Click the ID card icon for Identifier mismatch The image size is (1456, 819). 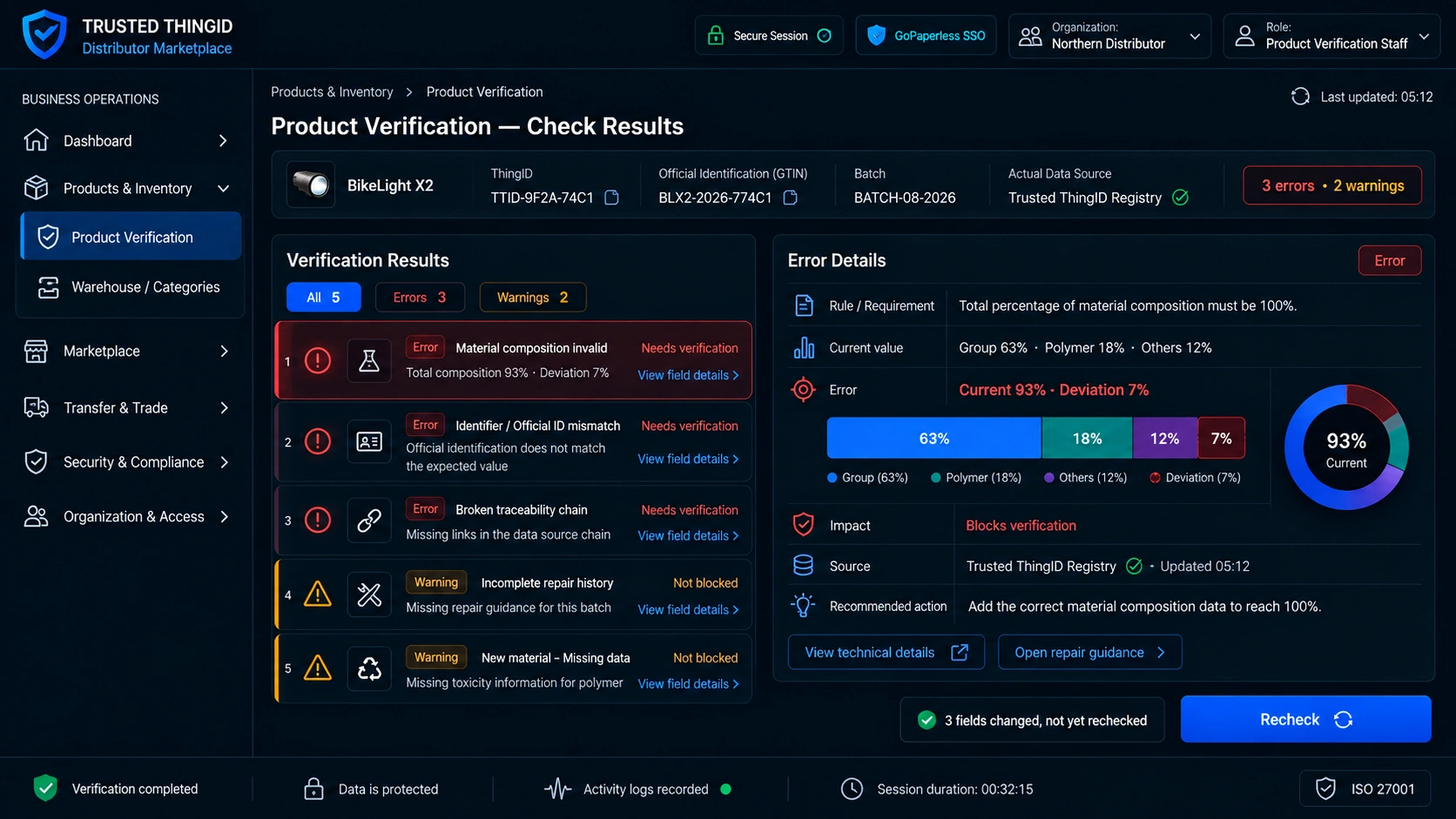(369, 441)
